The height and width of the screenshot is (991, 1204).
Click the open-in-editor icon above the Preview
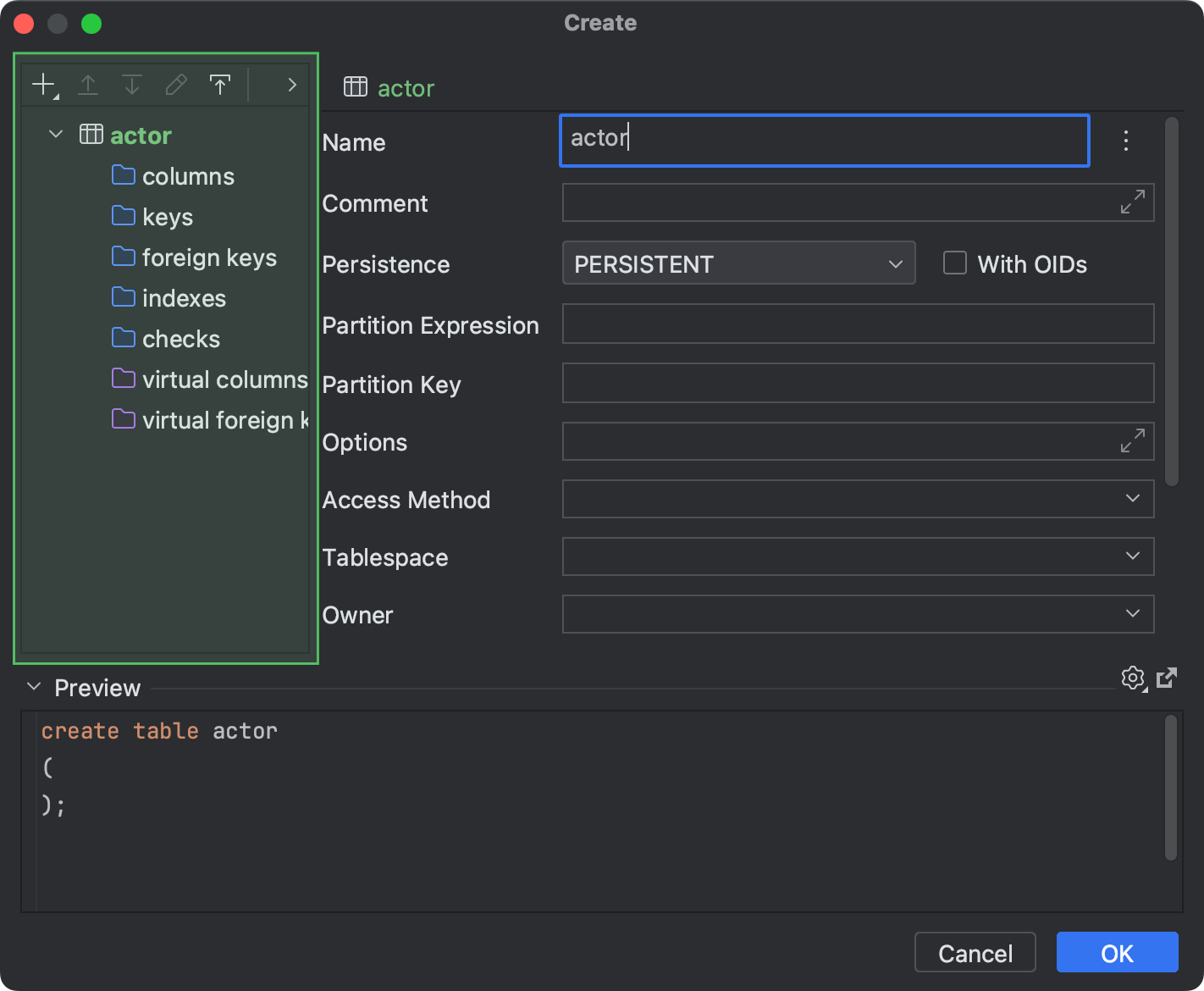[1168, 678]
